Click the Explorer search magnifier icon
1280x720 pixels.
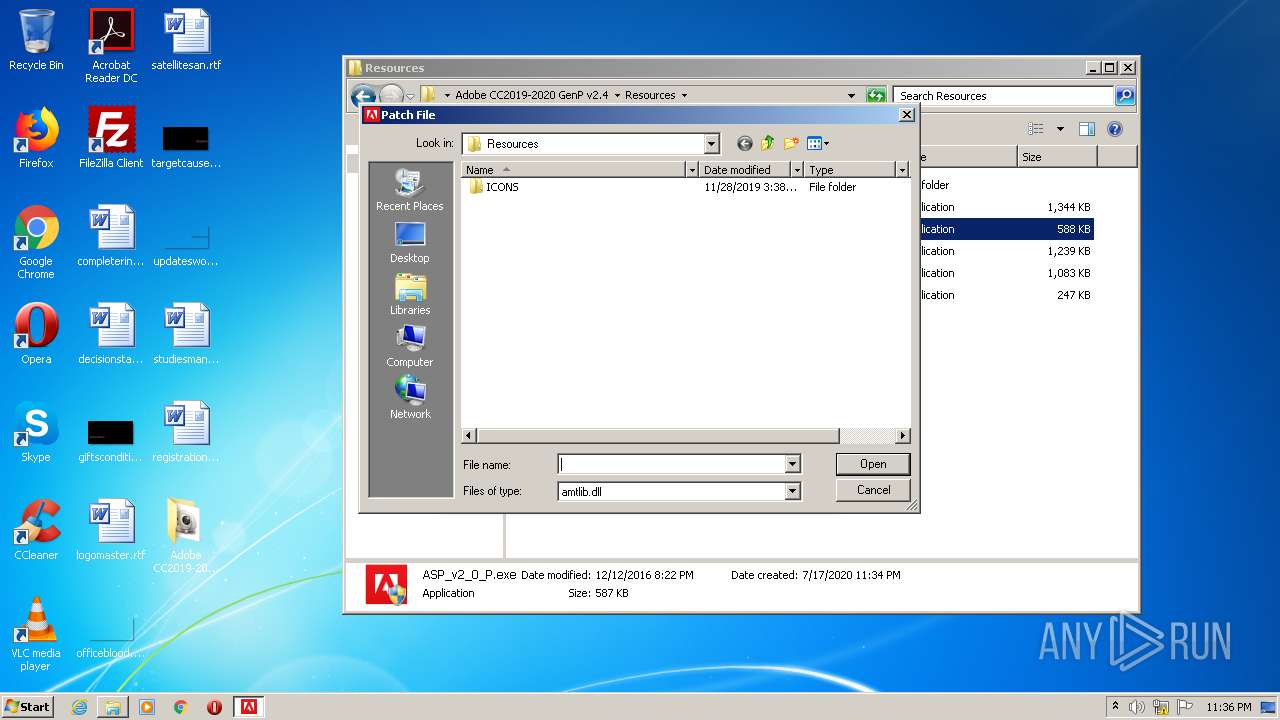point(1124,96)
